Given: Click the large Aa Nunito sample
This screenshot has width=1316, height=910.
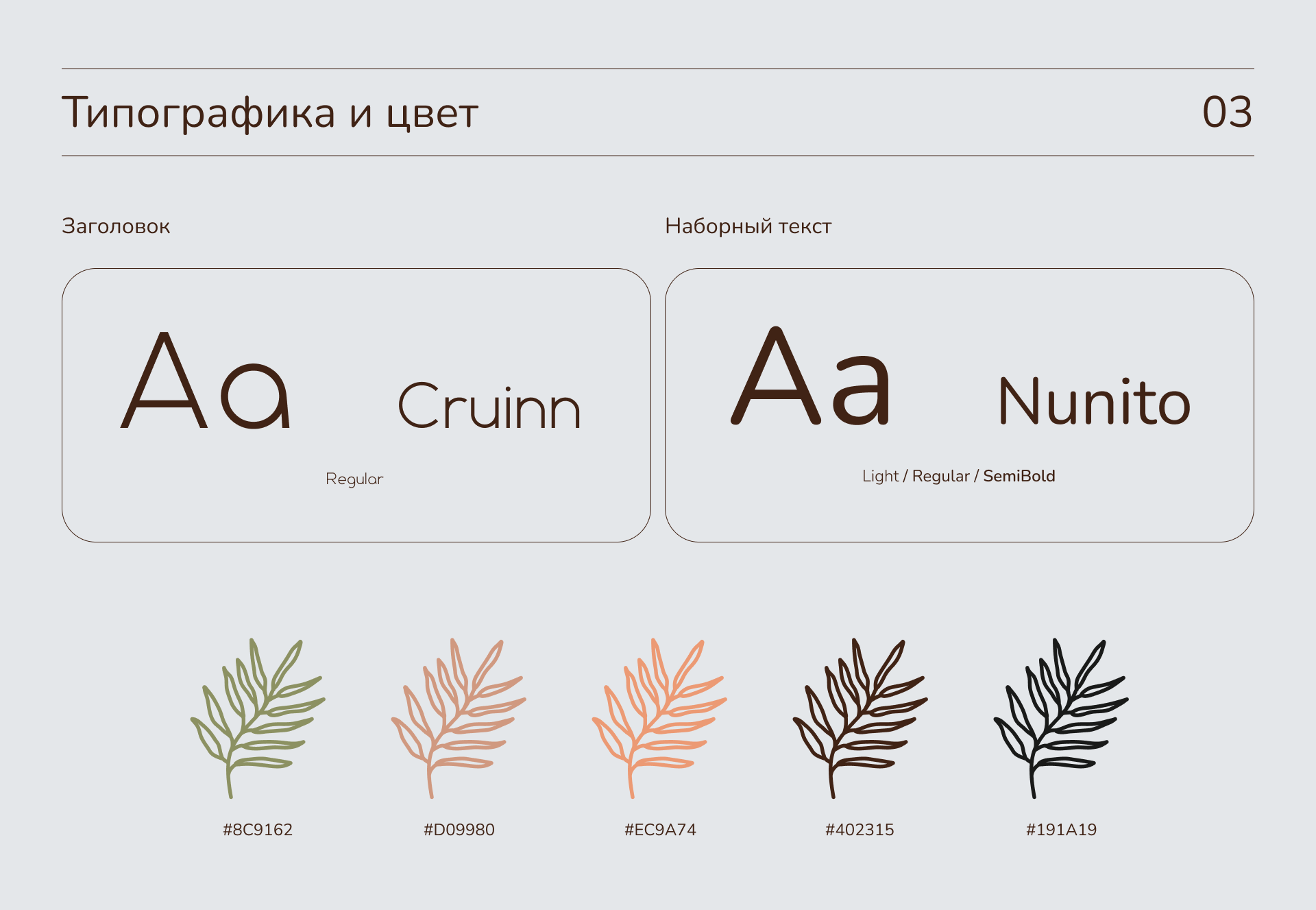Looking at the screenshot, I should [x=810, y=376].
